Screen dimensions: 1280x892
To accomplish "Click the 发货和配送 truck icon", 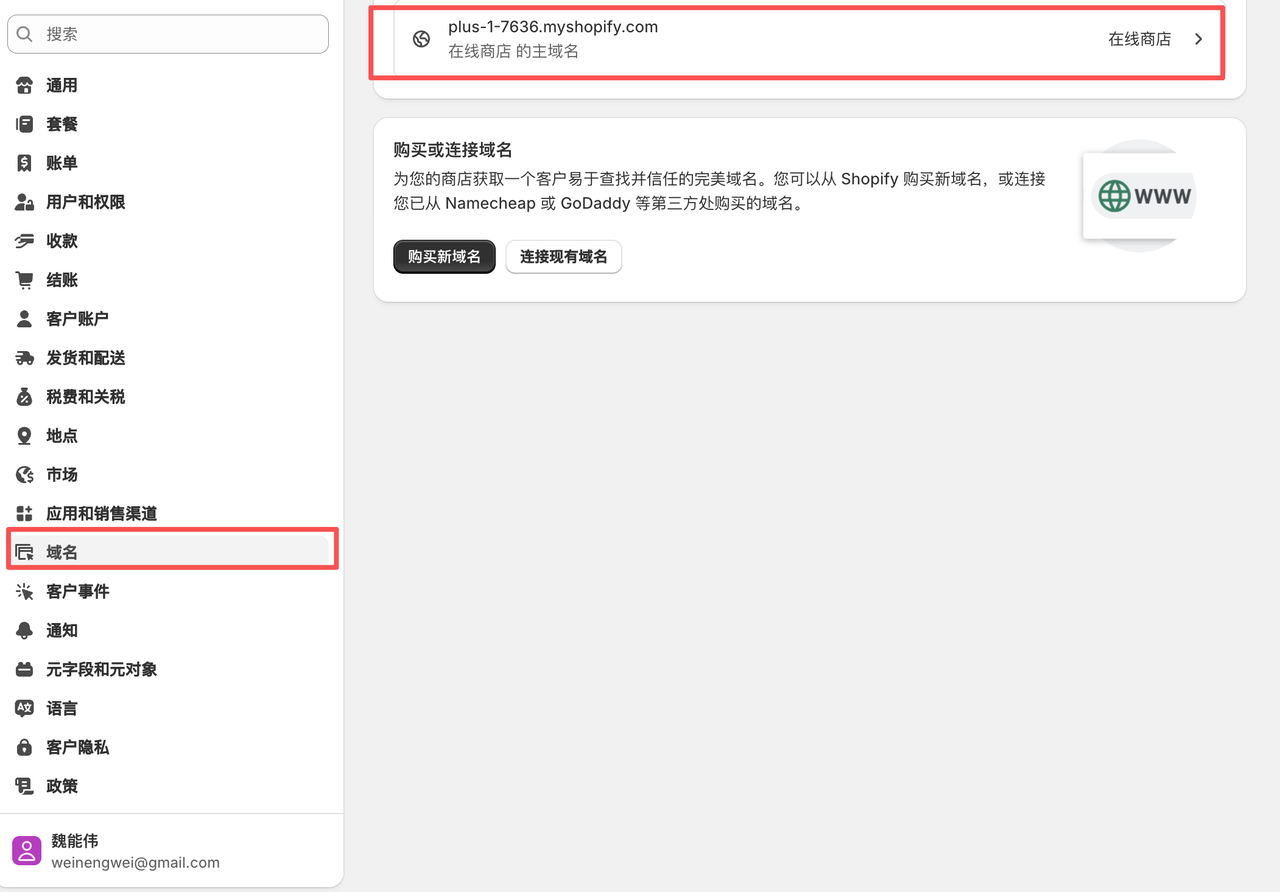I will tap(25, 358).
